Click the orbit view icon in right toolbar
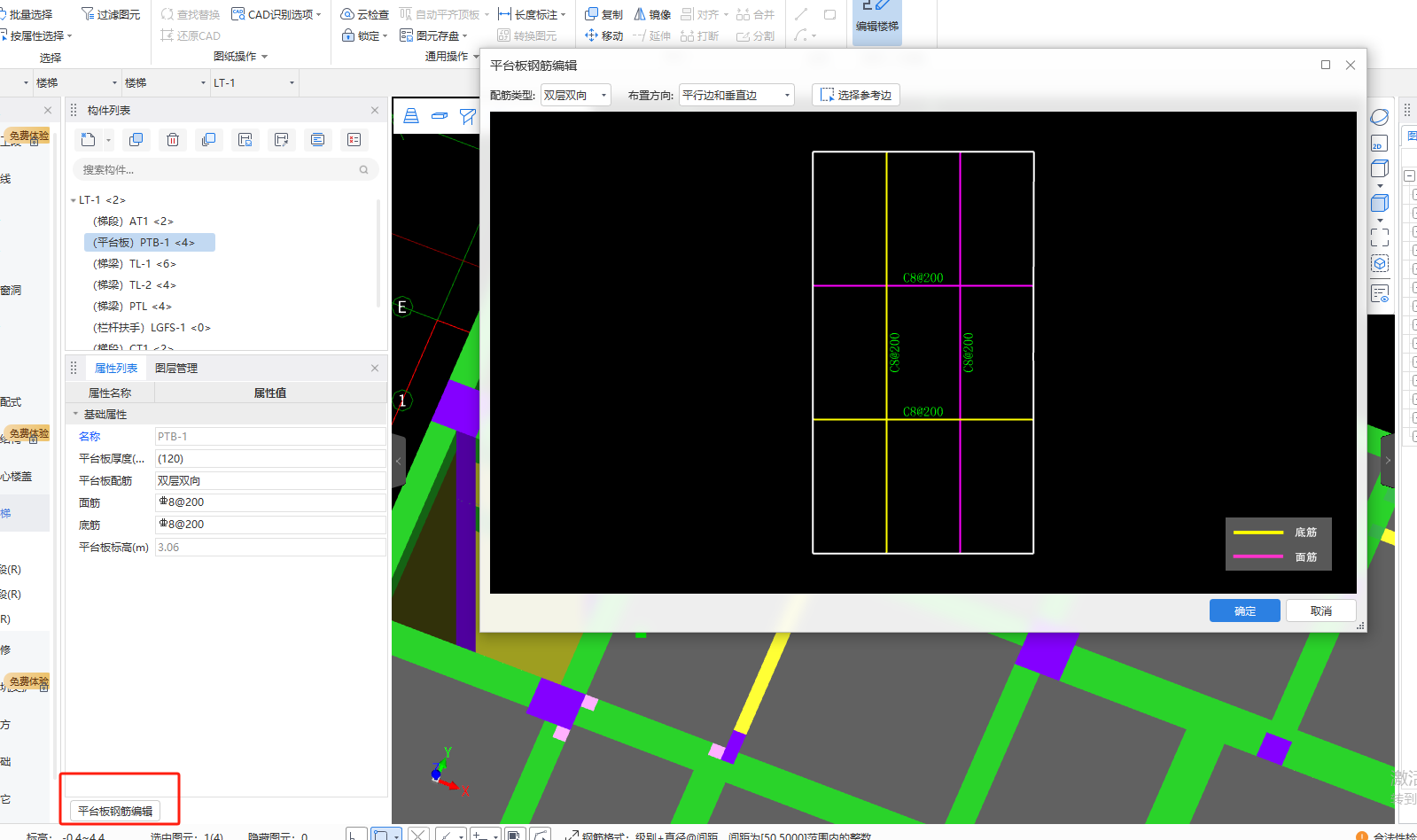Viewport: 1417px width, 840px height. (1380, 117)
